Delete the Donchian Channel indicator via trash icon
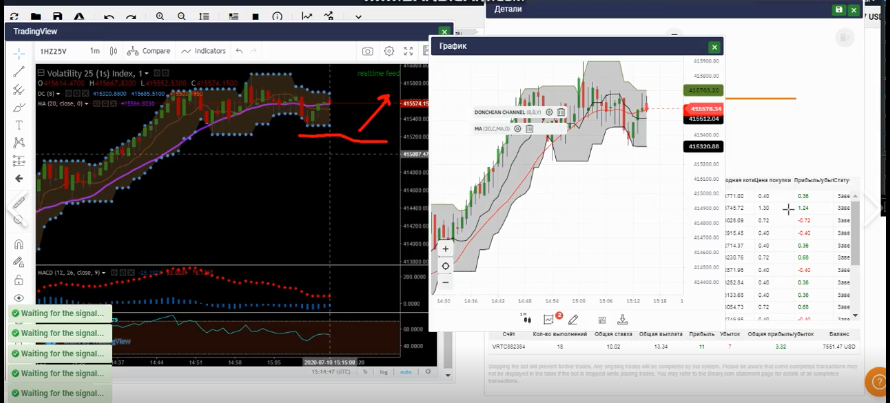The height and width of the screenshot is (403, 890). point(561,112)
